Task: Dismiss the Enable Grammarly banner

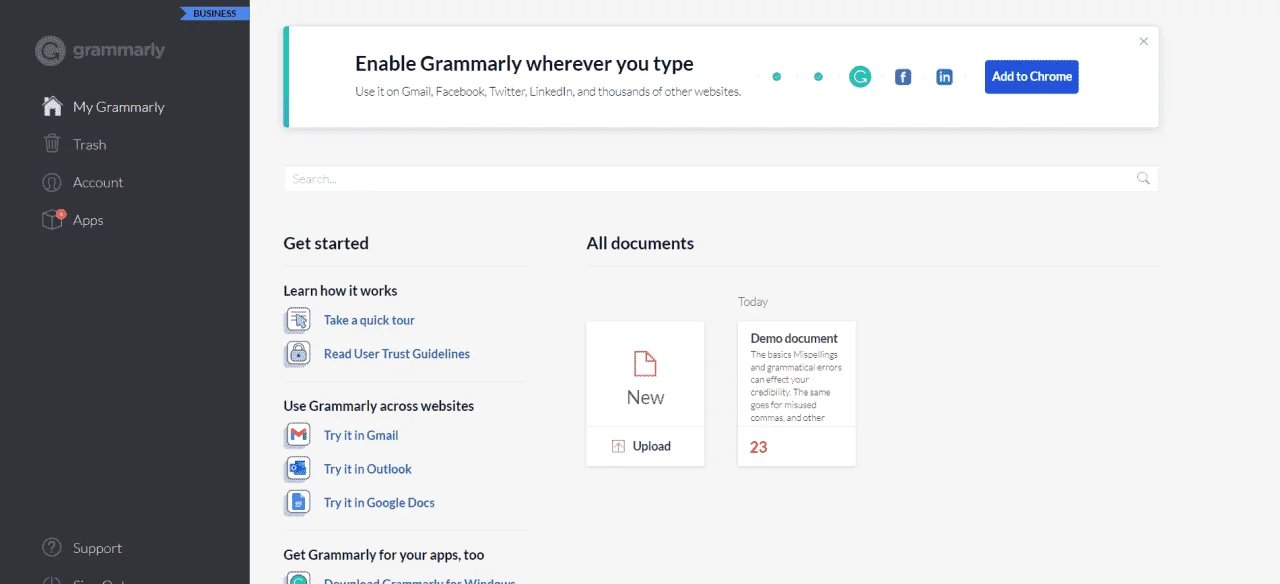Action: point(1144,41)
